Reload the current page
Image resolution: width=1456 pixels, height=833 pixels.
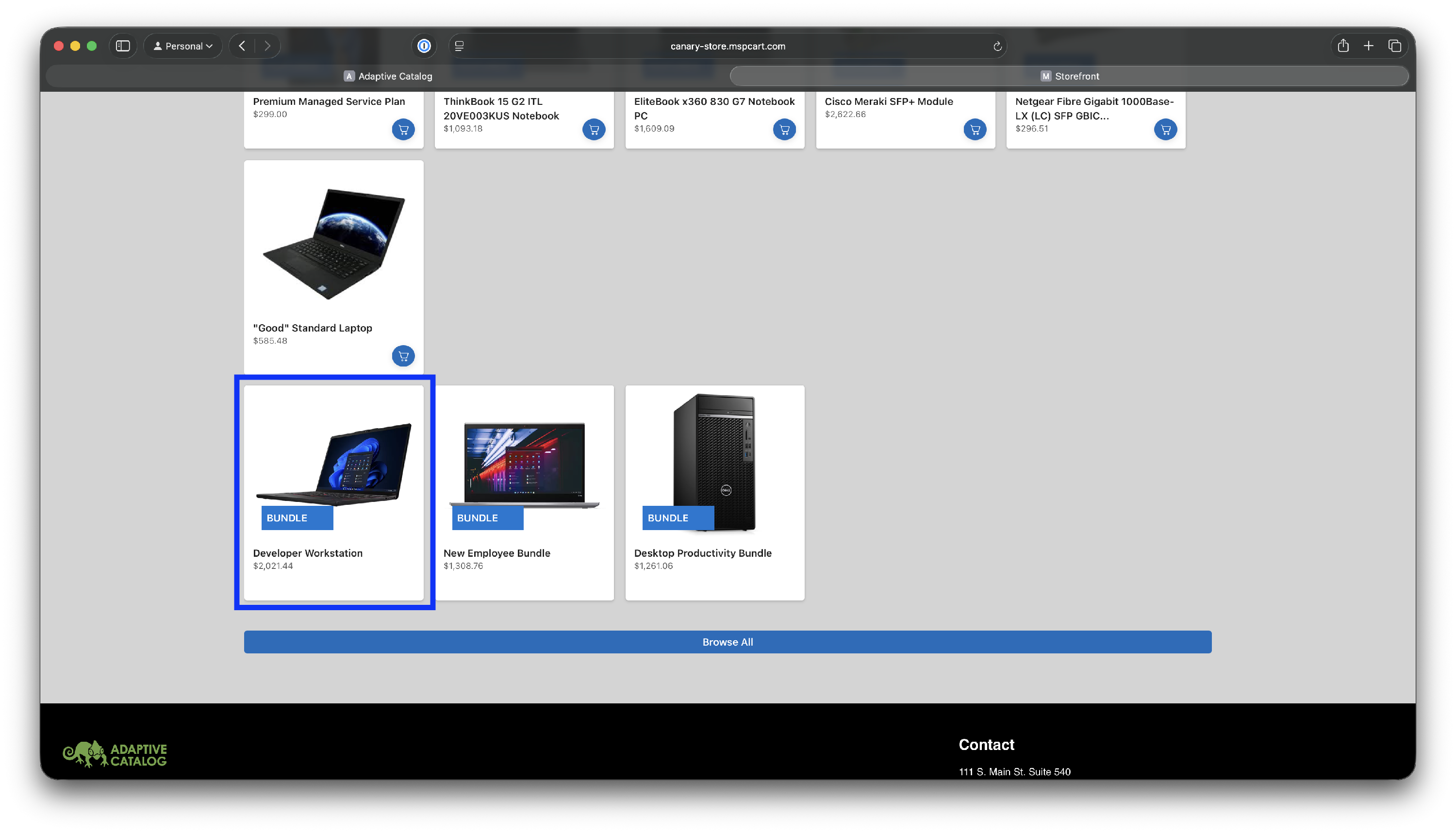click(997, 46)
